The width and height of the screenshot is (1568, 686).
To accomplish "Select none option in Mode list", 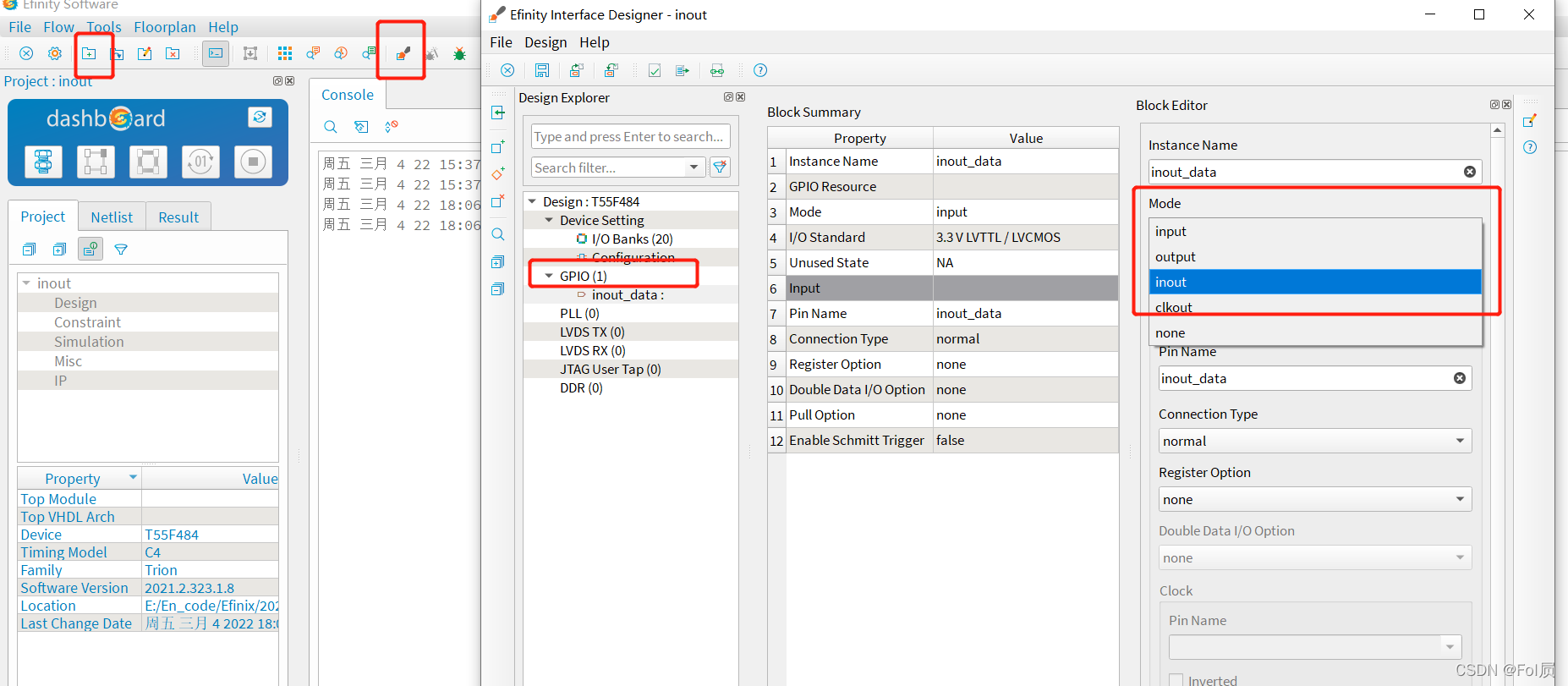I will [1315, 332].
